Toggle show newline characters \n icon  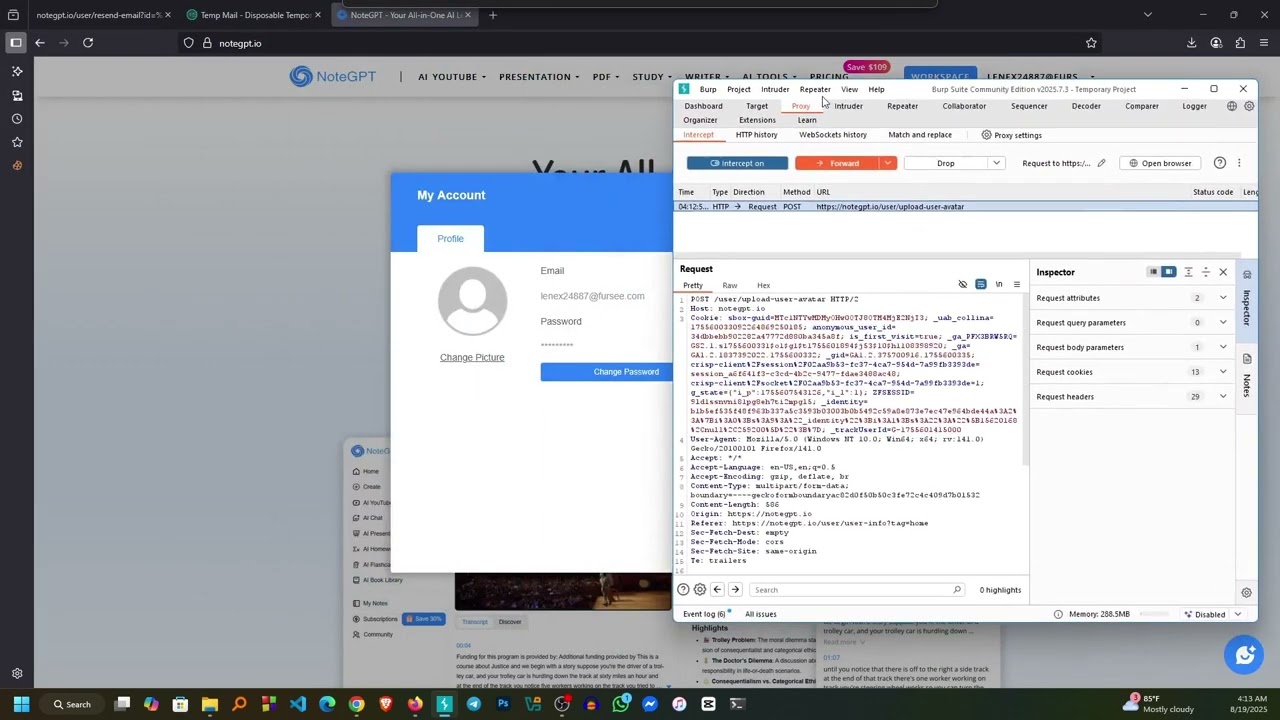999,285
